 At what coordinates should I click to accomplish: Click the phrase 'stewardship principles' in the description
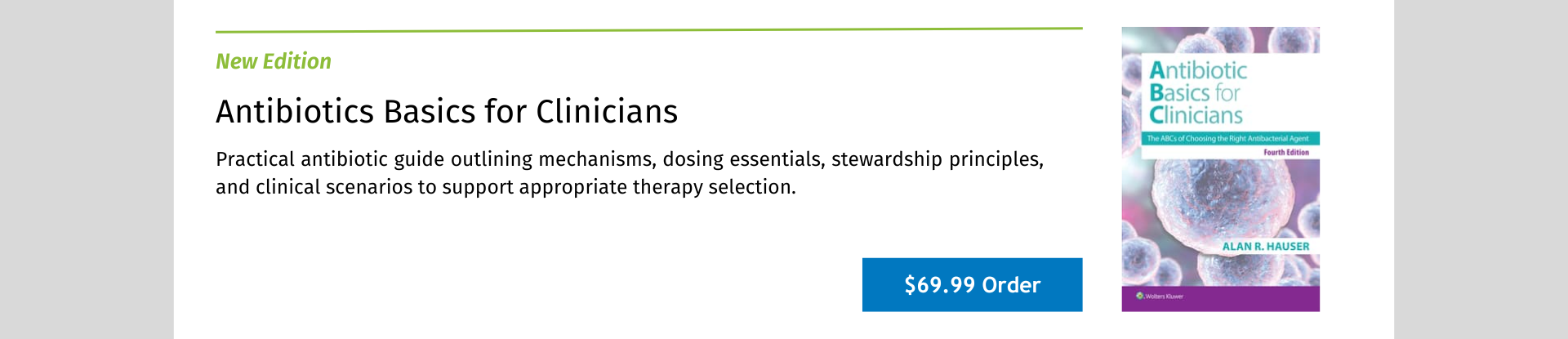coord(938,159)
